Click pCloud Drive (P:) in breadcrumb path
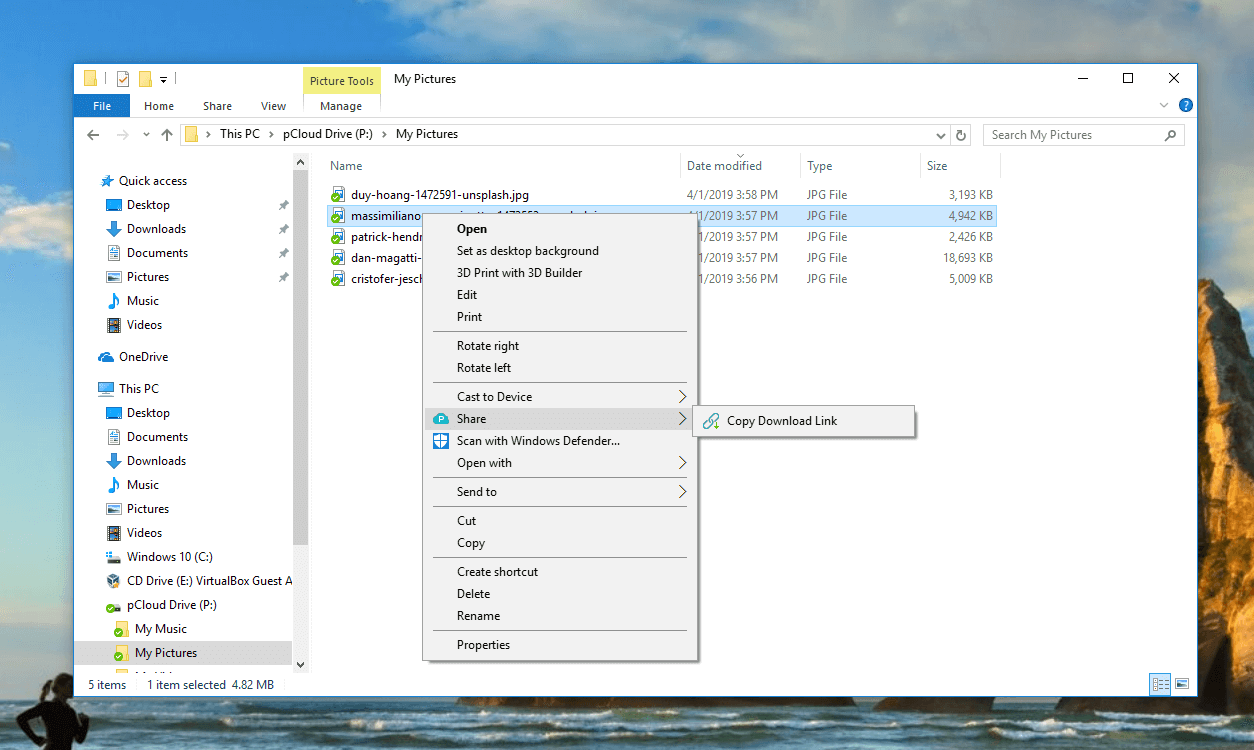Viewport: 1254px width, 750px height. point(327,134)
